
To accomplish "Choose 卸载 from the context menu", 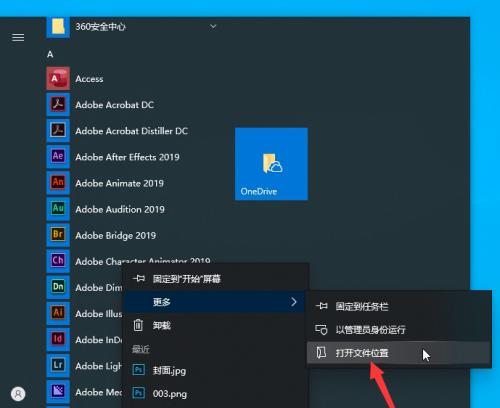I will [216, 325].
